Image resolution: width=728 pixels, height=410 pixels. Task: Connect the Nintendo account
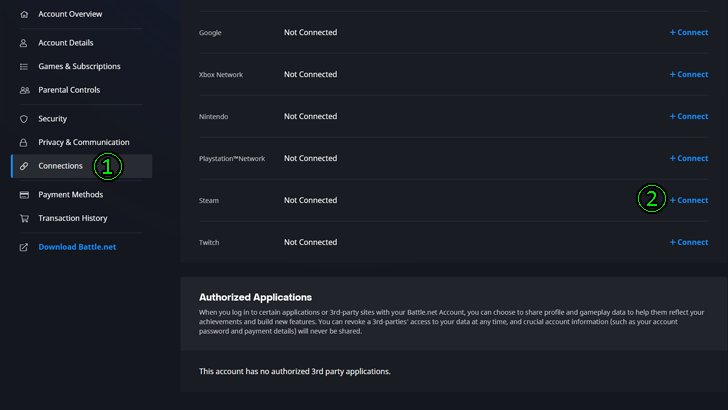pyautogui.click(x=689, y=117)
